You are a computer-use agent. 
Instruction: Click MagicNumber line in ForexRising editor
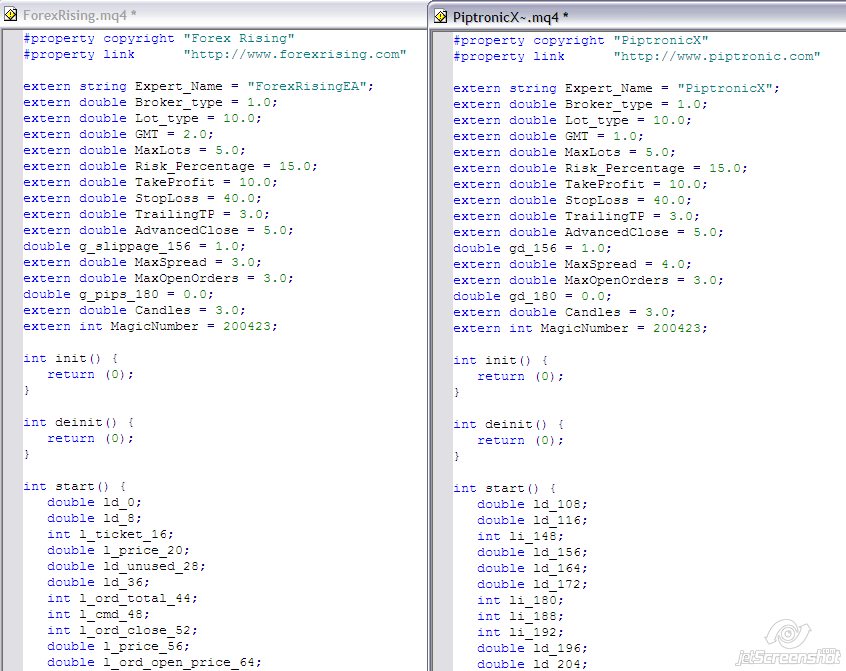(x=151, y=327)
